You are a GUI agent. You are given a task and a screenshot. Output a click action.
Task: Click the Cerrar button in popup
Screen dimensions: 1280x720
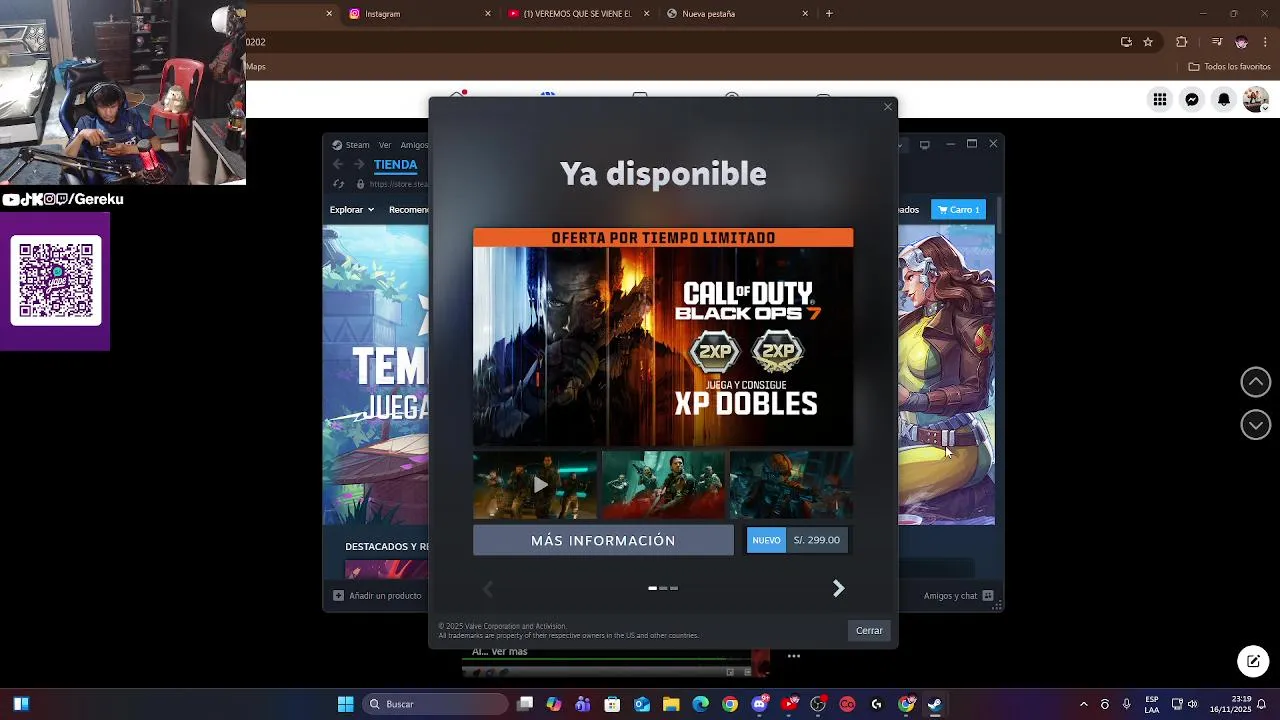click(x=869, y=630)
